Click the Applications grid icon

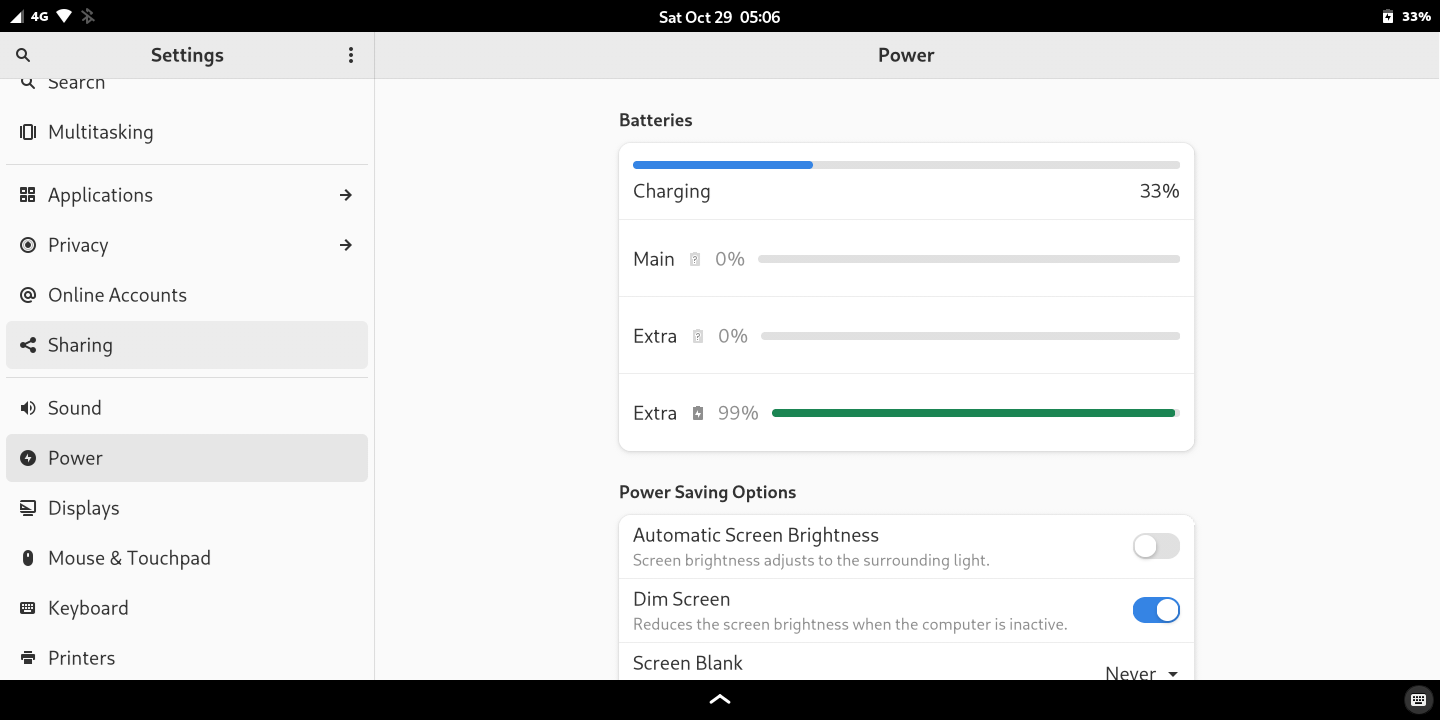point(28,195)
